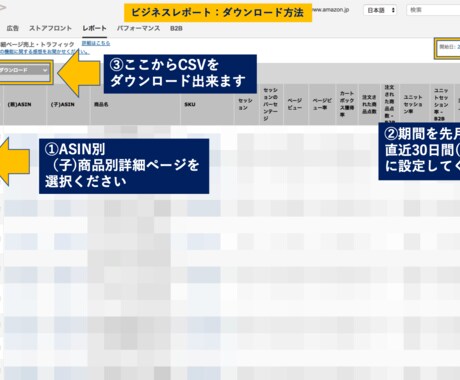Open the B2B menu
460x380 pixels.
[x=176, y=28]
